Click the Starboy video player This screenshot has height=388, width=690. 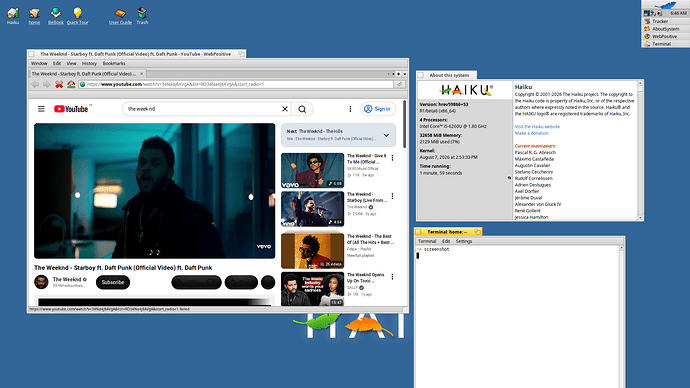point(154,190)
